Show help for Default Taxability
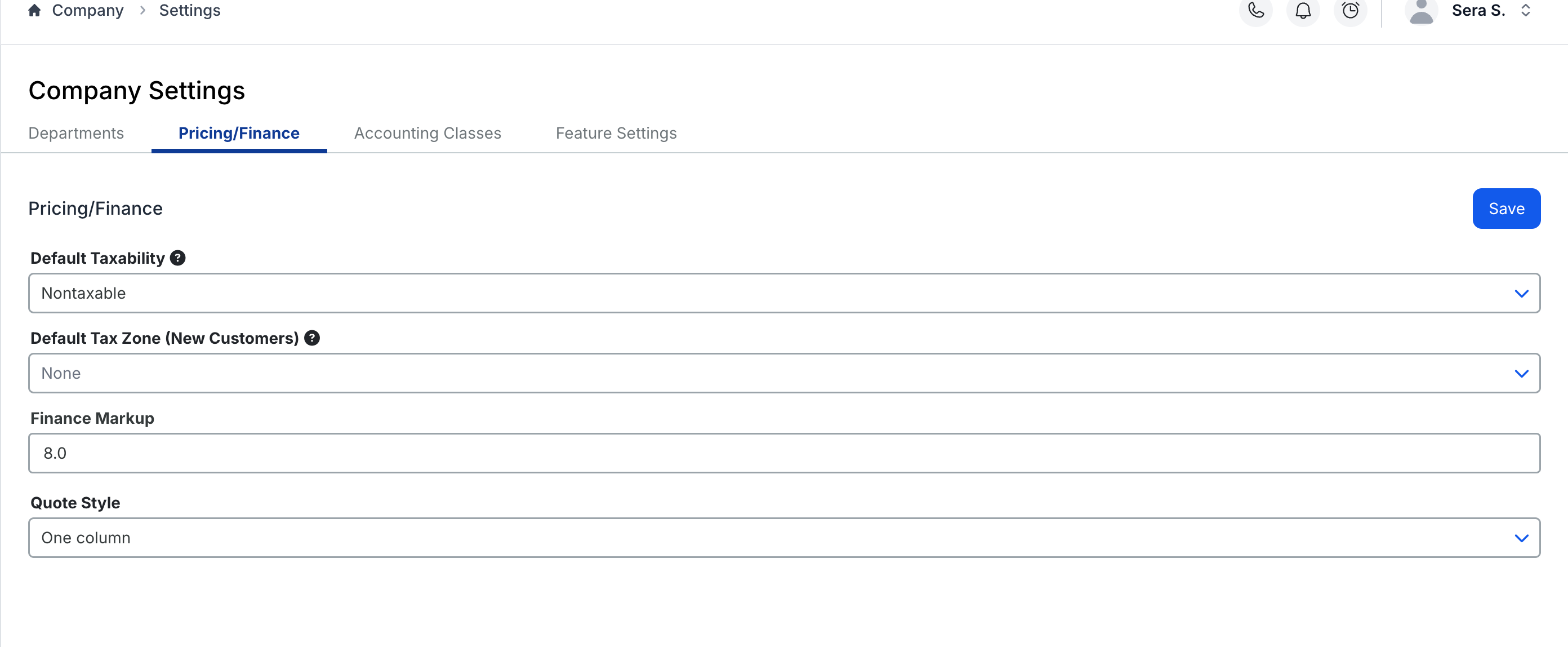Image resolution: width=1568 pixels, height=647 pixels. (178, 258)
